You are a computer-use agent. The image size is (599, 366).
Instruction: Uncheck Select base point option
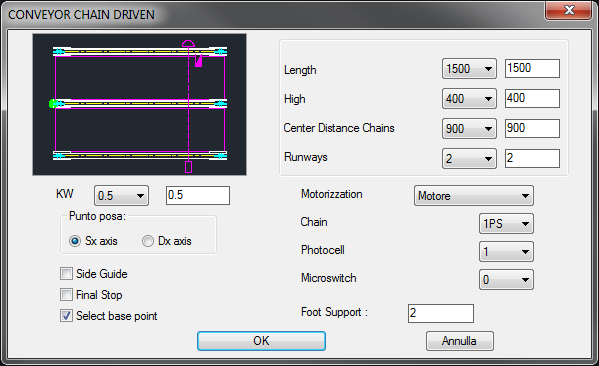pos(66,316)
